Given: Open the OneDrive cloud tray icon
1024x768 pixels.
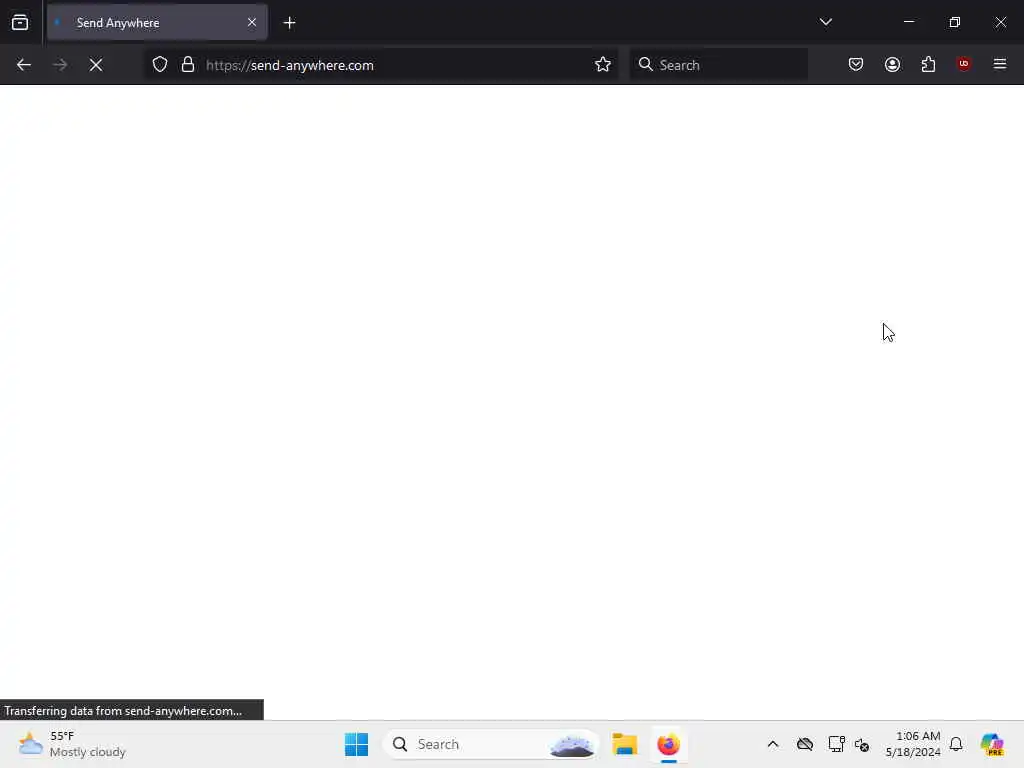Looking at the screenshot, I should tap(805, 744).
